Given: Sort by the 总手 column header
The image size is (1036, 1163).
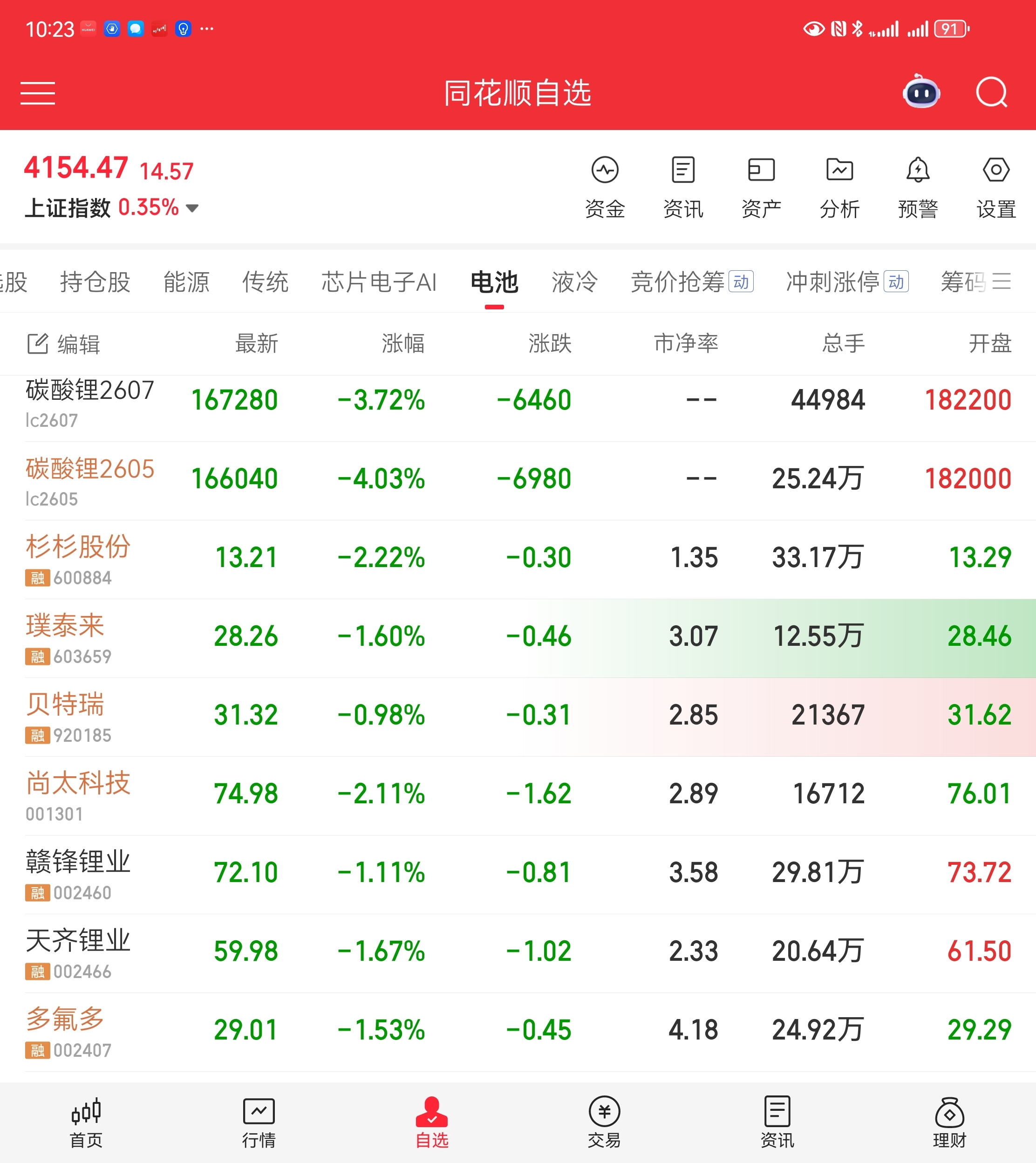Looking at the screenshot, I should 843,344.
